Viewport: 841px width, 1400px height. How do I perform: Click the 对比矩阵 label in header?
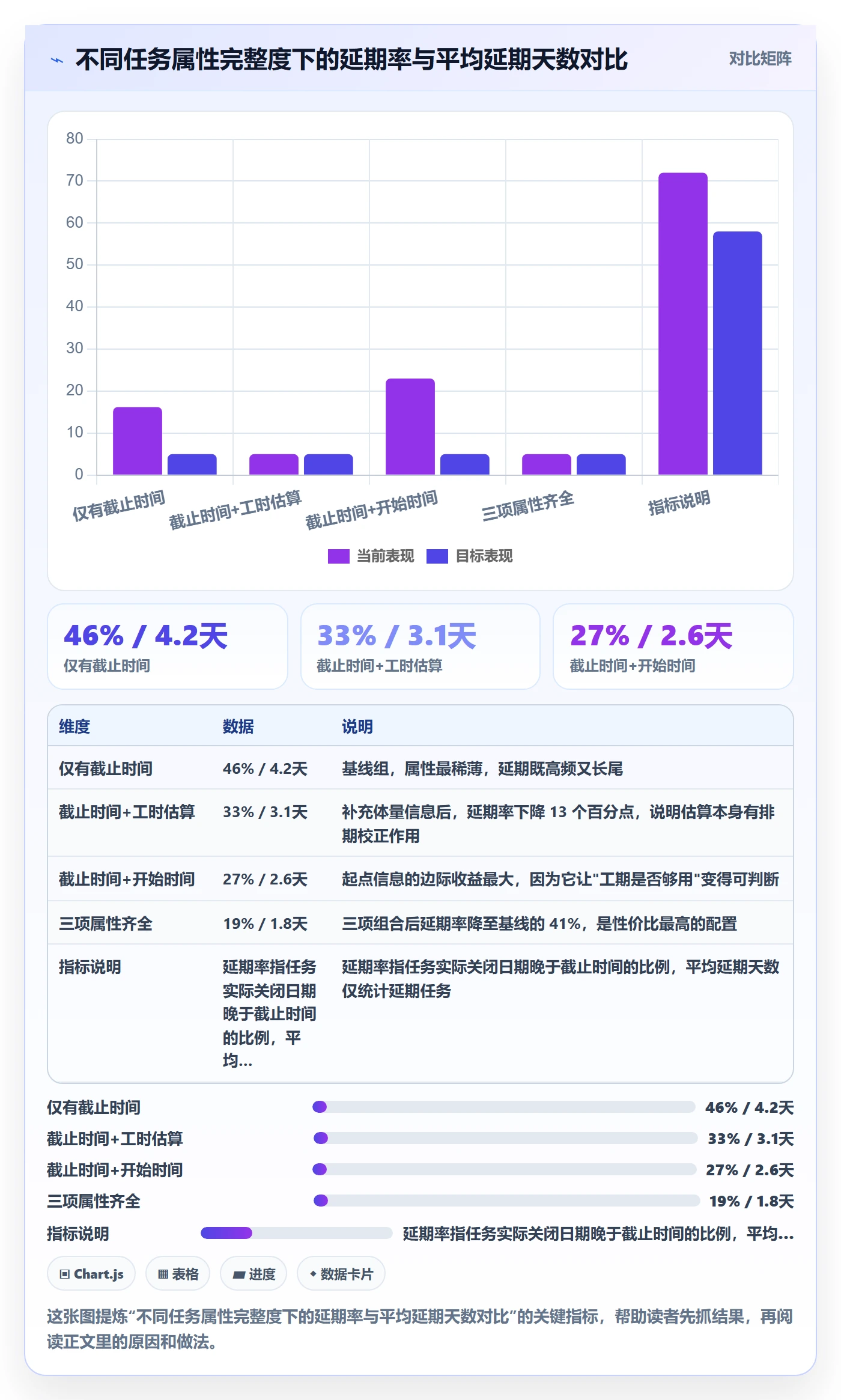pyautogui.click(x=760, y=59)
